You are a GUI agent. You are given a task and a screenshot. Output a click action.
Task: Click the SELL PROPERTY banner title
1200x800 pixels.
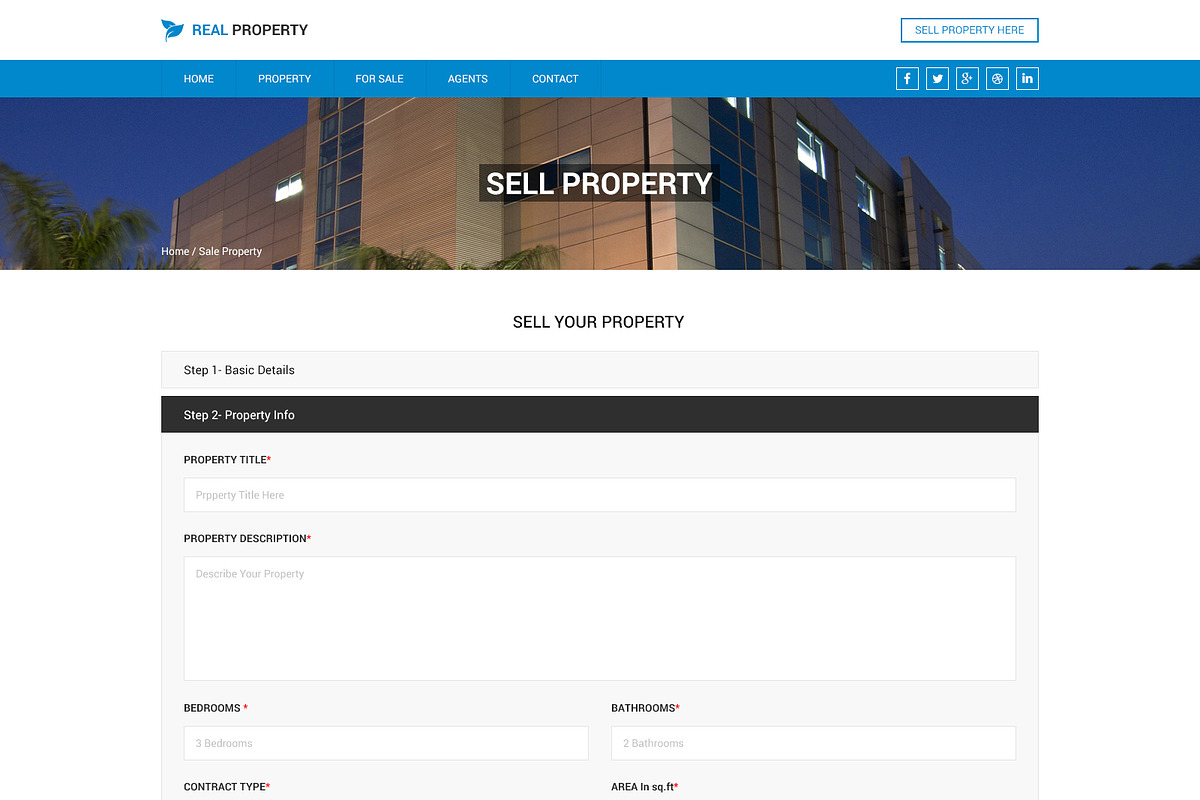pyautogui.click(x=599, y=183)
